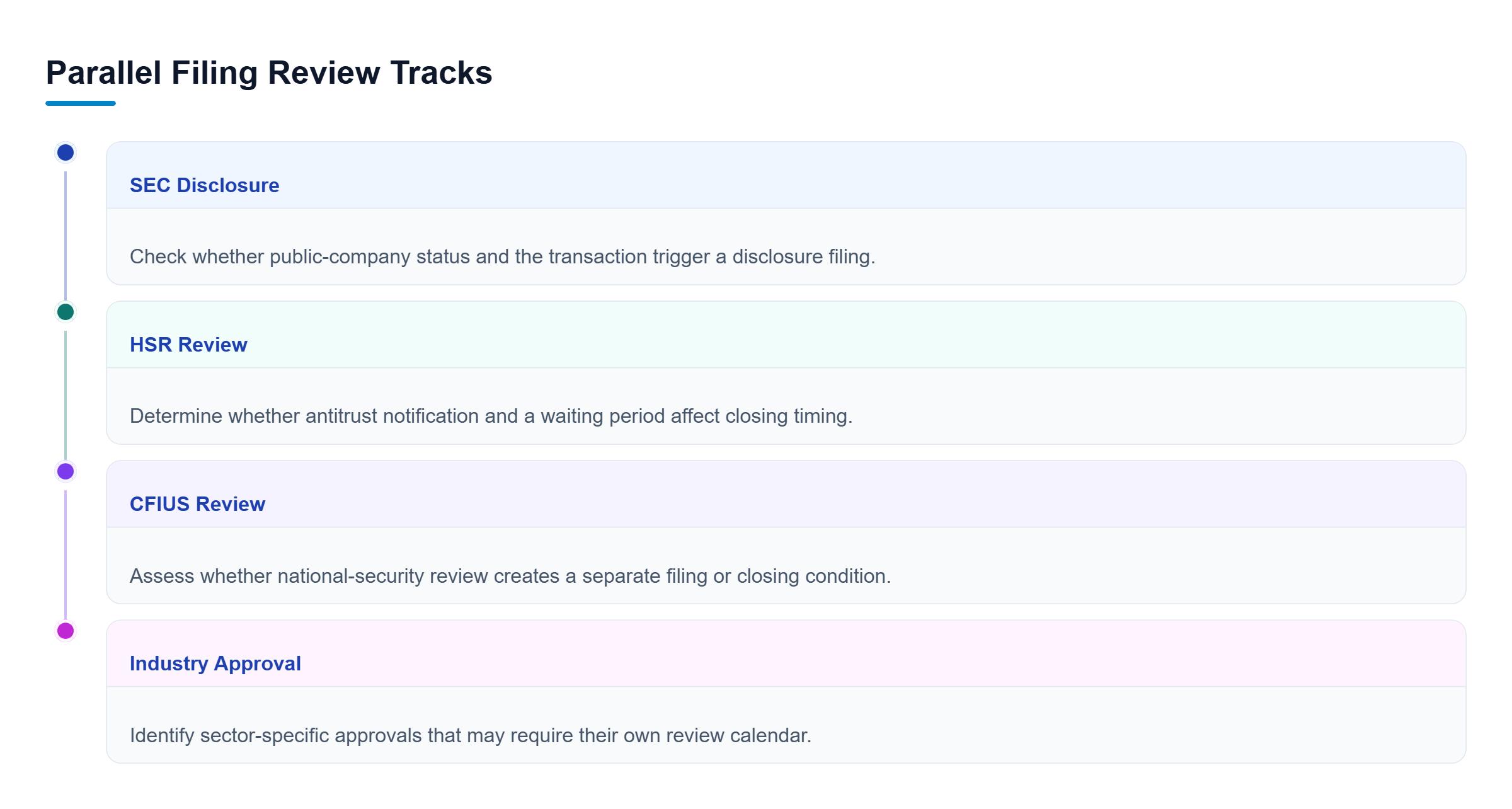Viewport: 1512px width, 809px height.
Task: Click the SEC disclosure filing description text
Action: pyautogui.click(x=502, y=256)
